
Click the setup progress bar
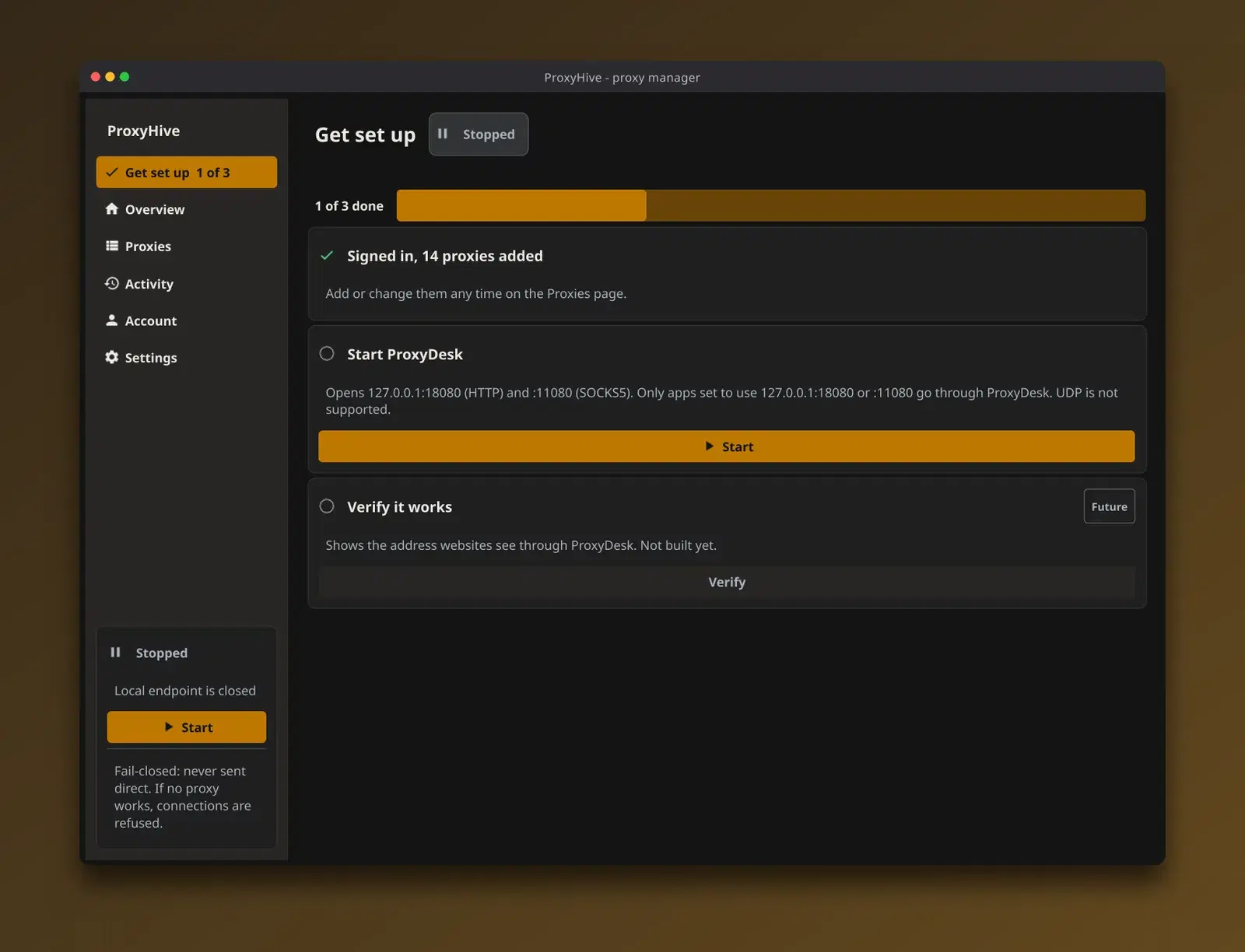click(770, 205)
